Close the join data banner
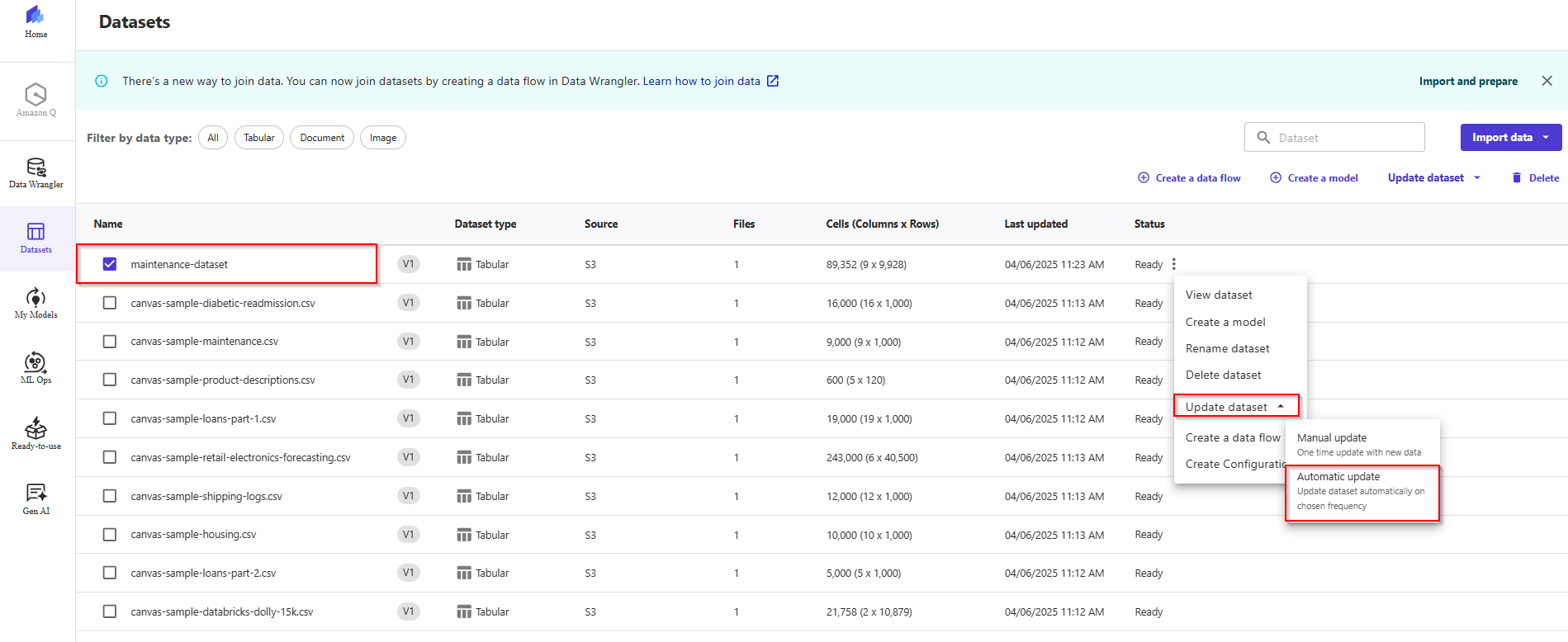1568x642 pixels. pos(1547,81)
